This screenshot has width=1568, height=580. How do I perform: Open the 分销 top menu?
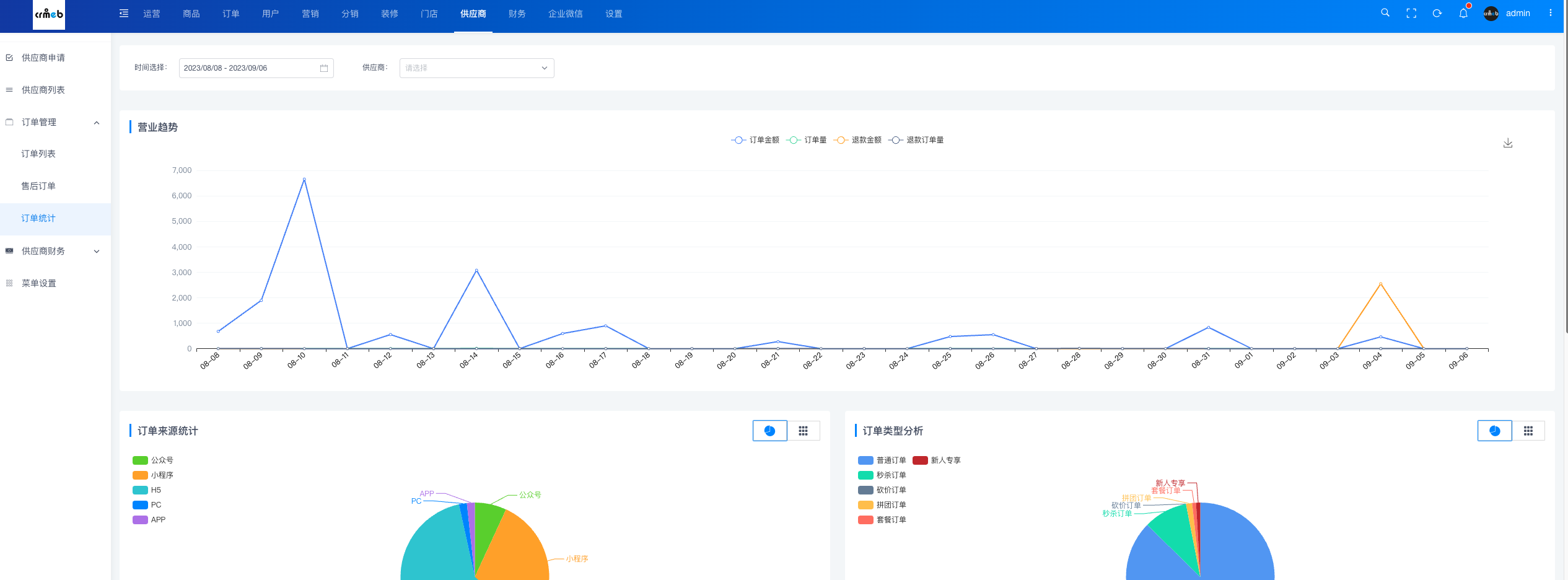click(350, 14)
